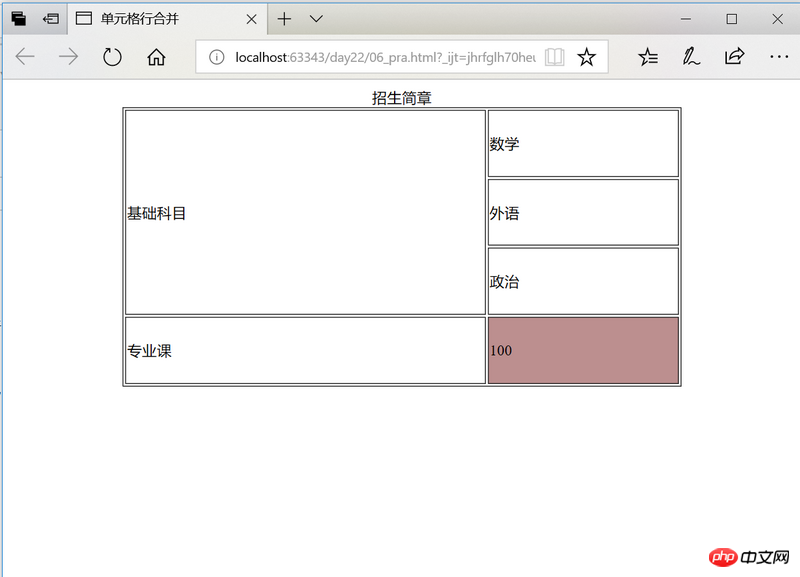This screenshot has width=800, height=577.
Task: Click the pink cell containing 100
Action: tap(583, 351)
